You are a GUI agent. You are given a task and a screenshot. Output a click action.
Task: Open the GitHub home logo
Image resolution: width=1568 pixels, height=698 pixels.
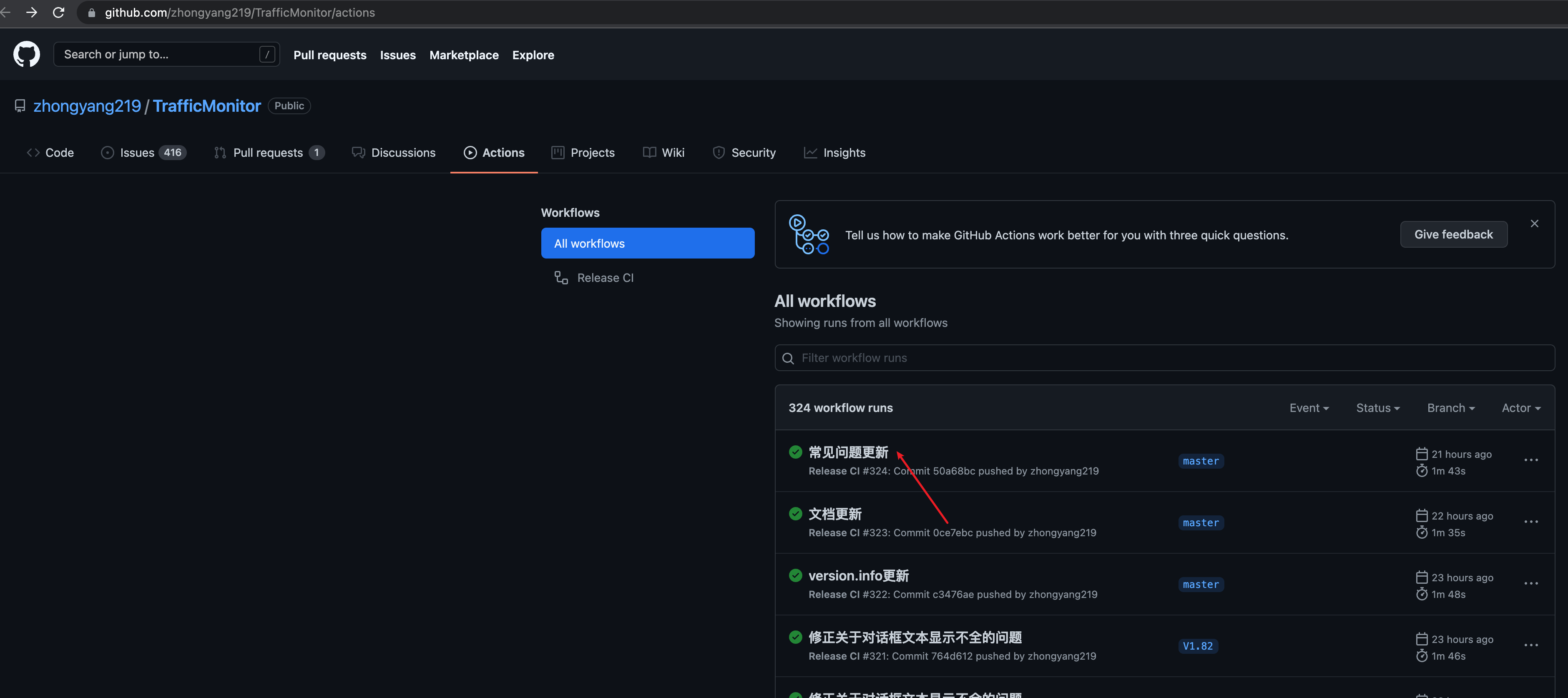(26, 53)
